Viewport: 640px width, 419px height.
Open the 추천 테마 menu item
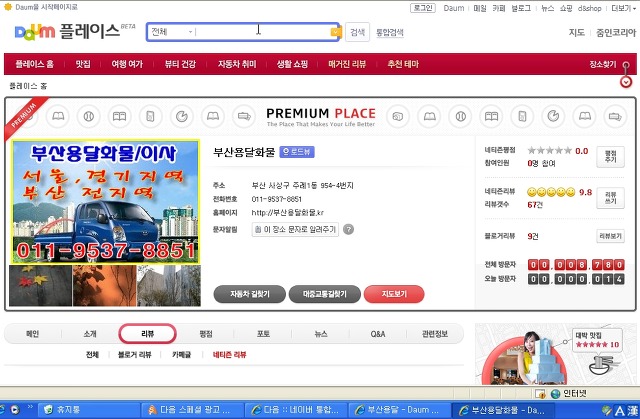(x=403, y=64)
